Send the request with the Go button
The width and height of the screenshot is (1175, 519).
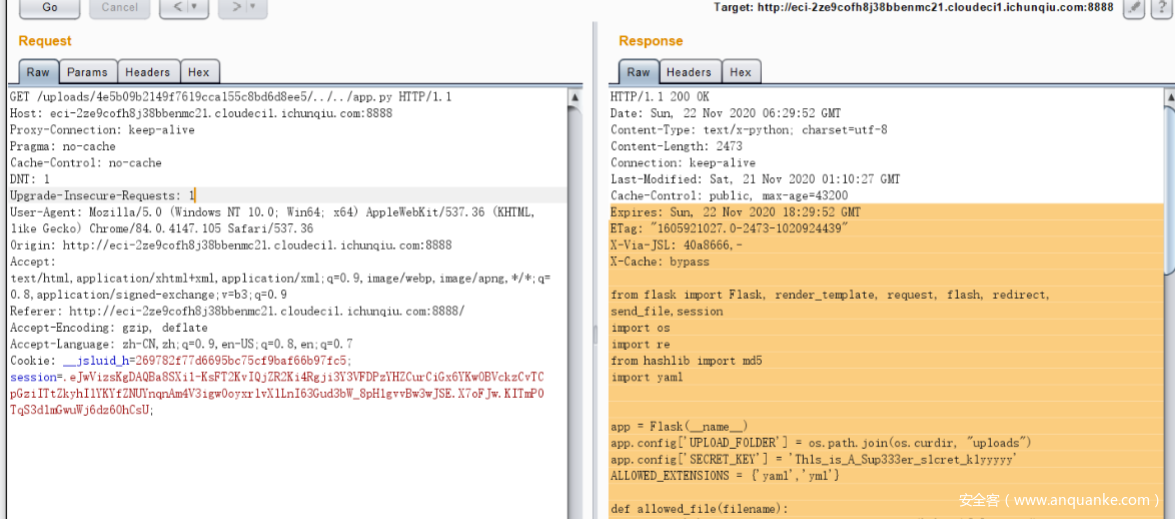49,8
